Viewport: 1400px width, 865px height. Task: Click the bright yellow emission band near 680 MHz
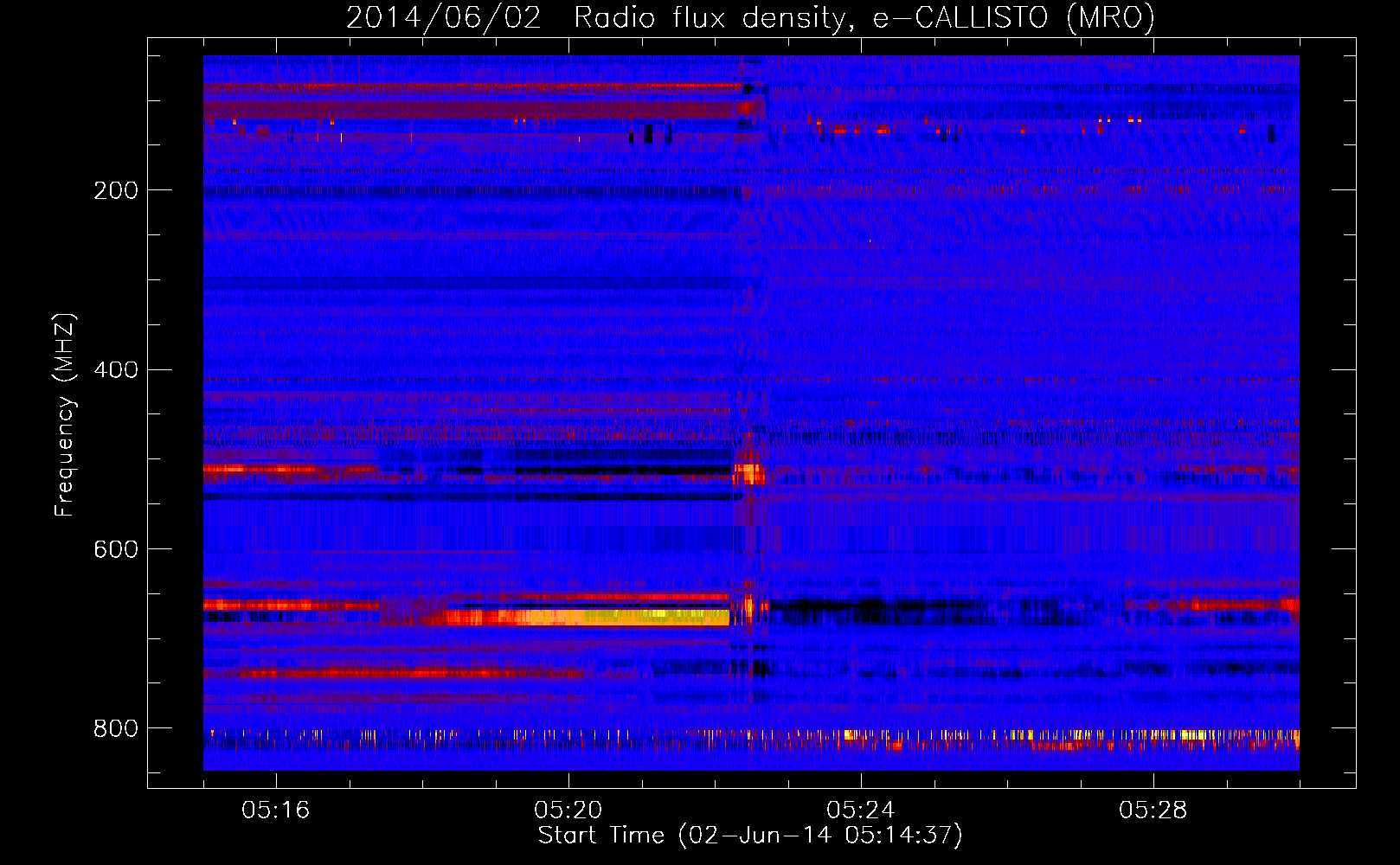(588, 617)
